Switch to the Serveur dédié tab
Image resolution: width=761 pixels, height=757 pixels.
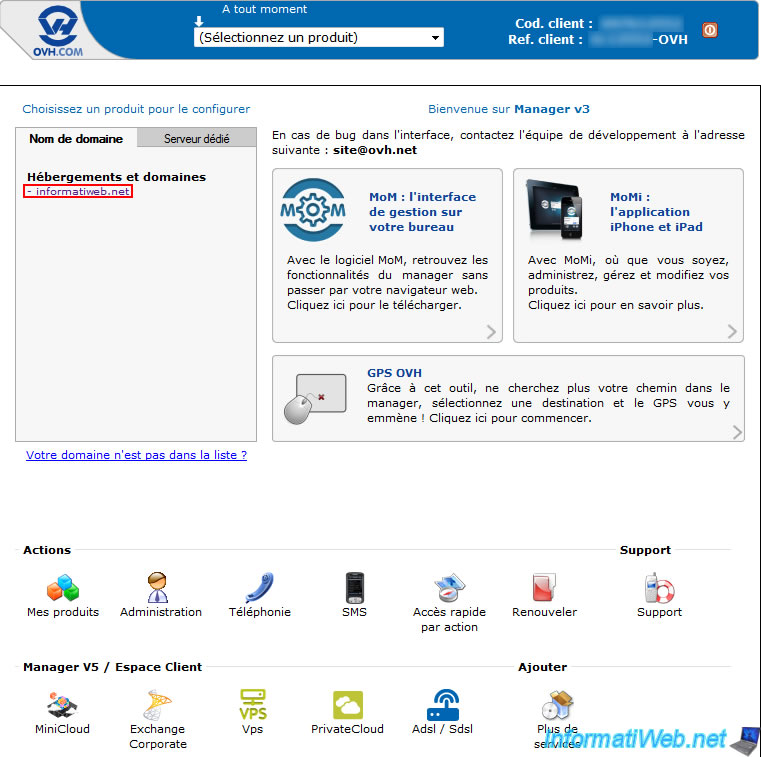click(197, 139)
